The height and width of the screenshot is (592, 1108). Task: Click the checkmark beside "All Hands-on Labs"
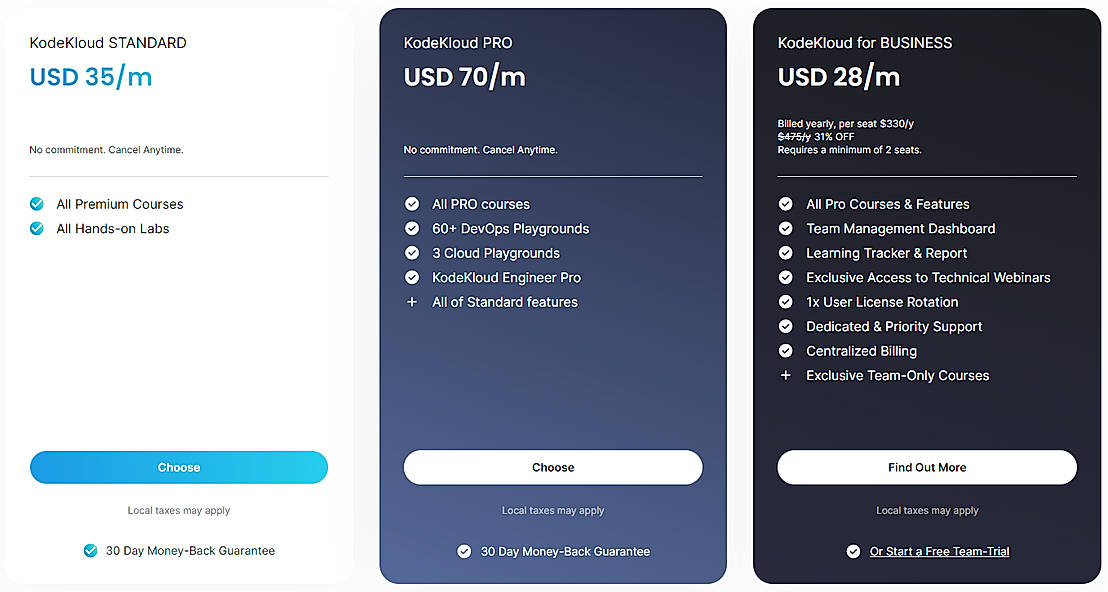pos(37,228)
